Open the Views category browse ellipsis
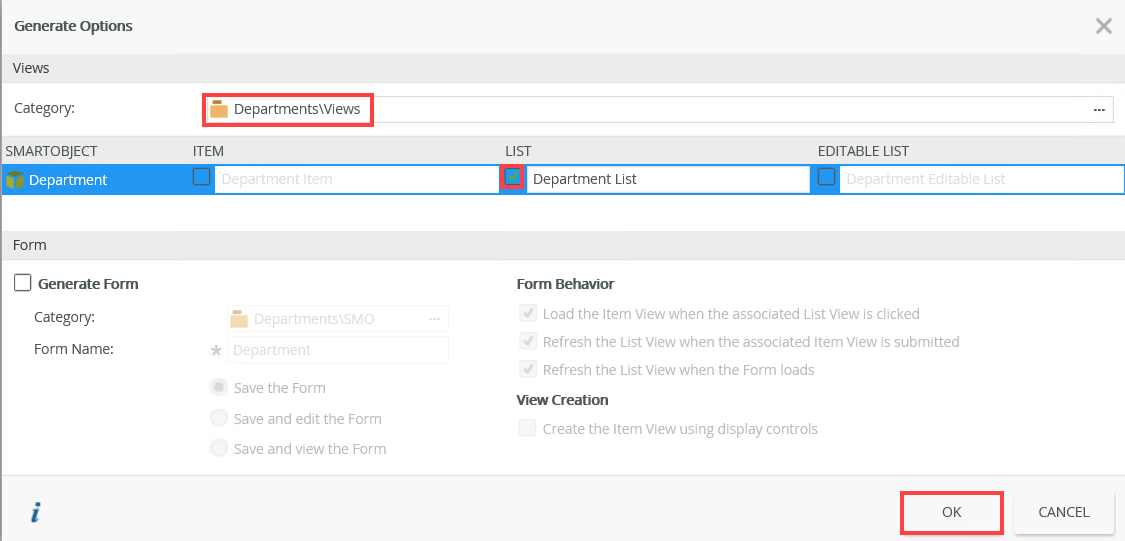1125x541 pixels. [x=1099, y=109]
